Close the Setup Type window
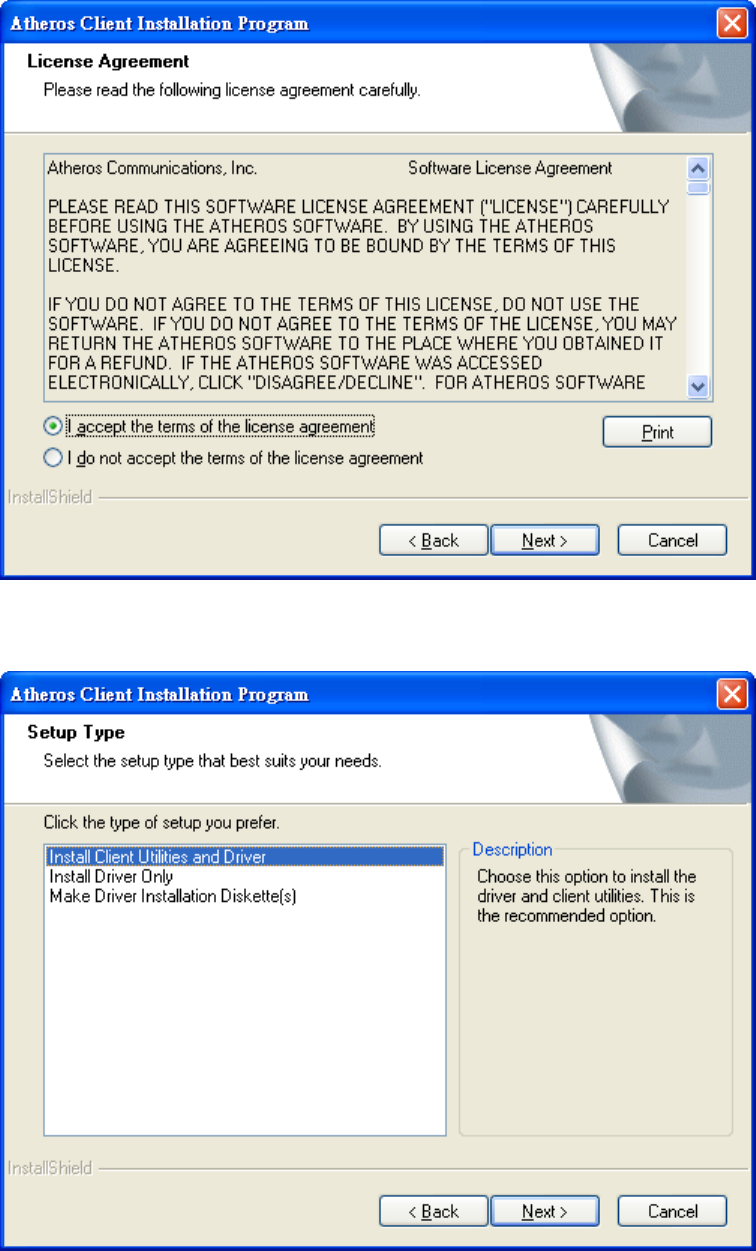756x1251 pixels. click(x=733, y=694)
